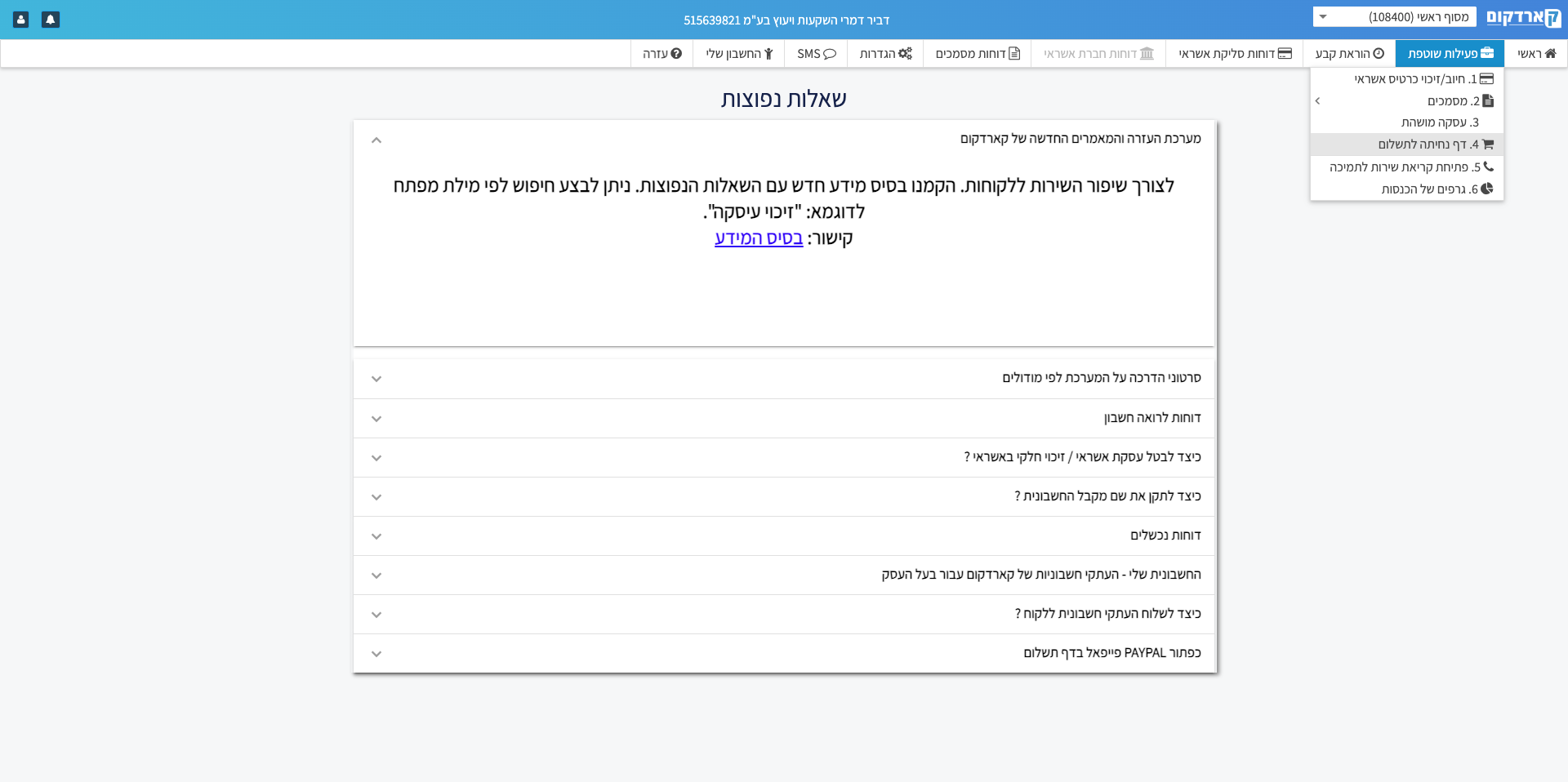The width and height of the screenshot is (1568, 782).
Task: Expand סרטוני הדרכה על המערכת לפי מודולים
Action: [x=784, y=378]
